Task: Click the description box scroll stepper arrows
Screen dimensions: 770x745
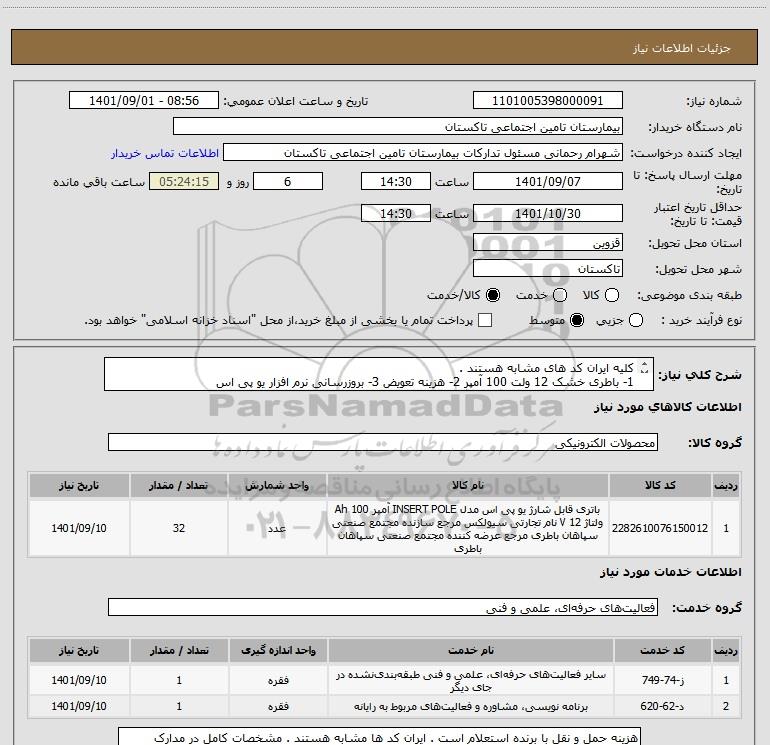Action: 645,367
